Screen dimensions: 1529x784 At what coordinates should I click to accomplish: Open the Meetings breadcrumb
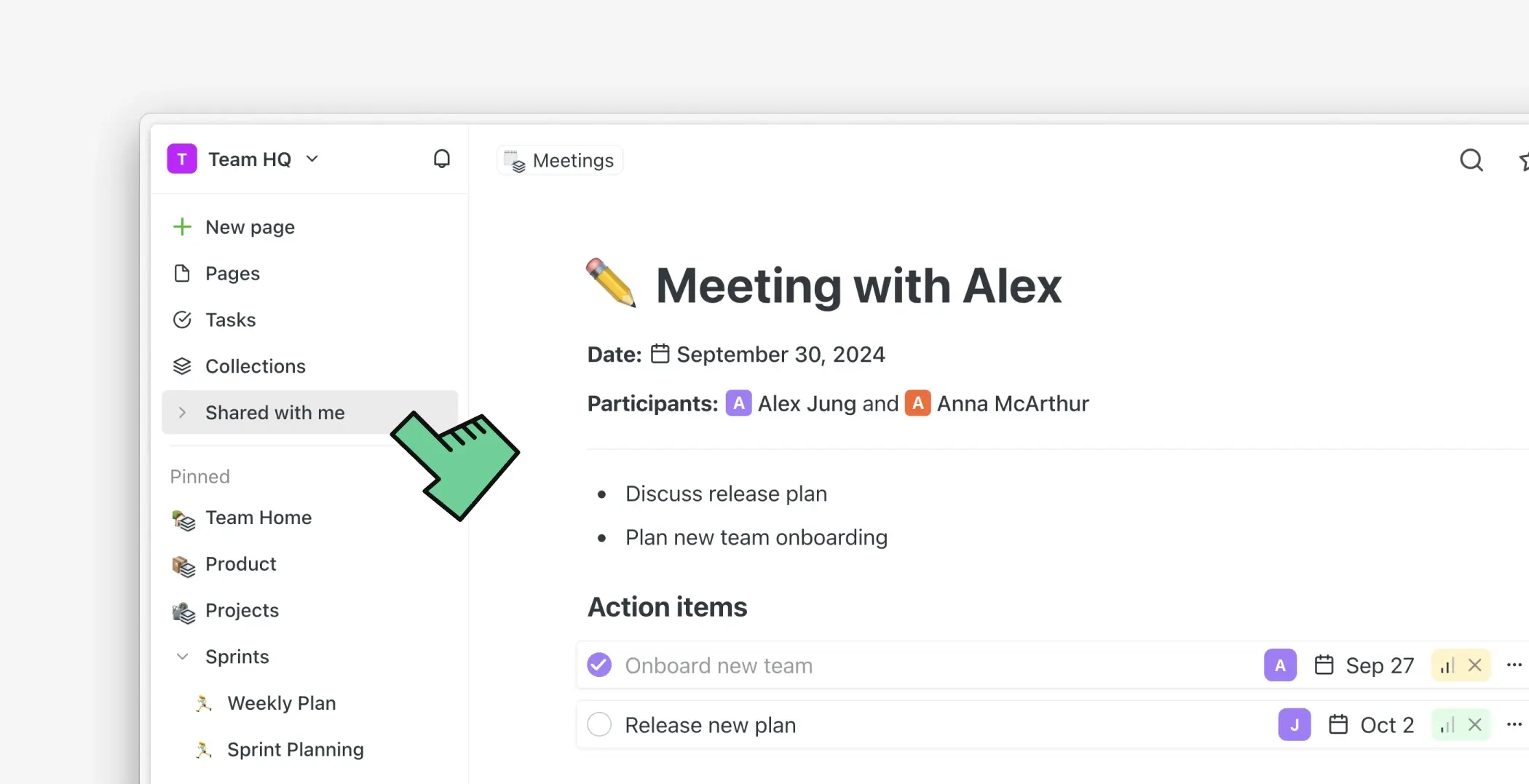[x=559, y=160]
